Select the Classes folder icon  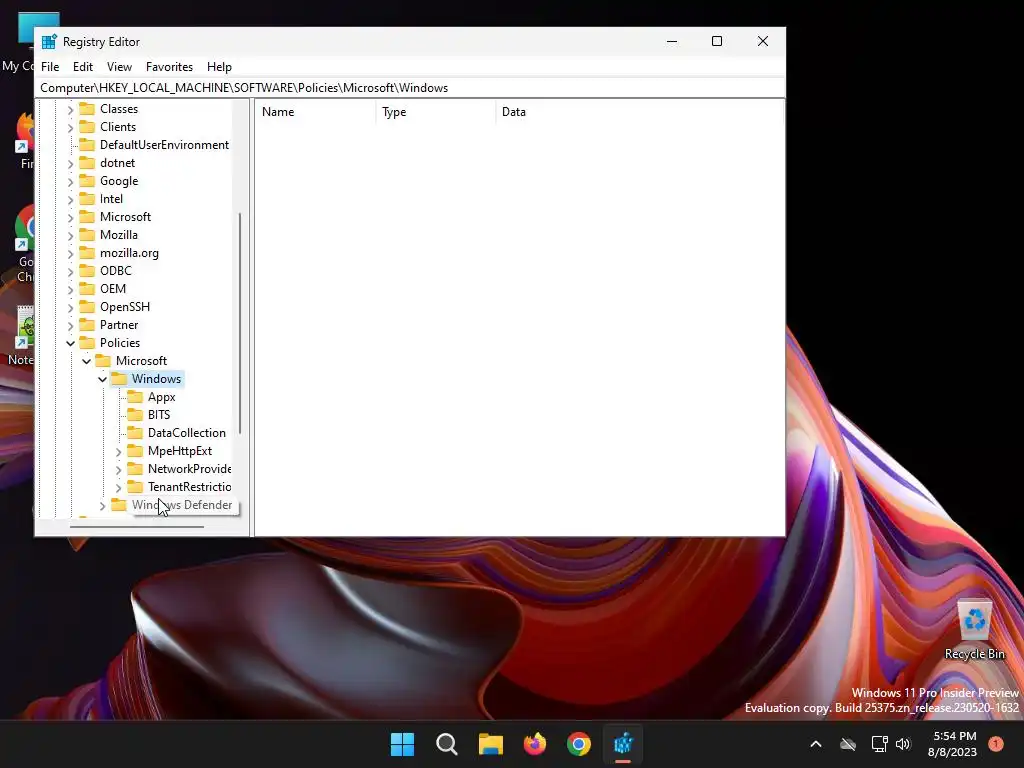(87, 109)
